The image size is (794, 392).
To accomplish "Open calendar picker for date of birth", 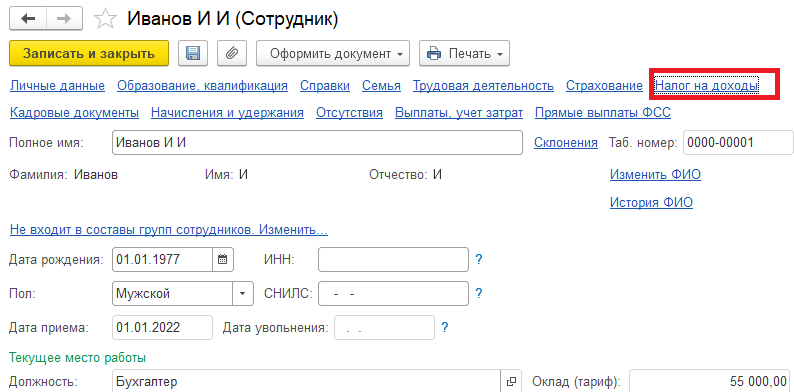I will point(222,260).
